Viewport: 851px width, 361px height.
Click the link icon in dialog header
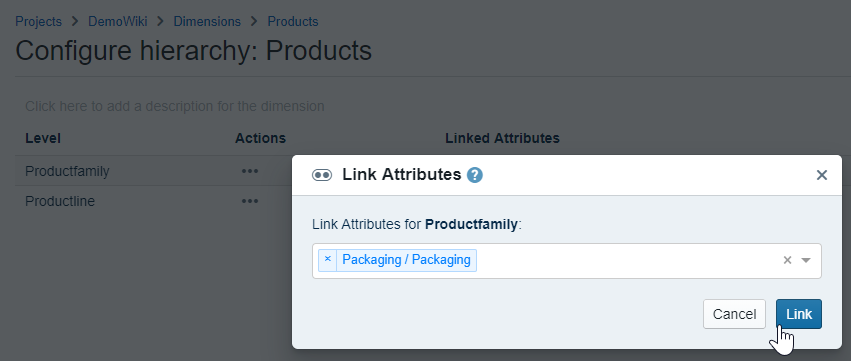[322, 175]
